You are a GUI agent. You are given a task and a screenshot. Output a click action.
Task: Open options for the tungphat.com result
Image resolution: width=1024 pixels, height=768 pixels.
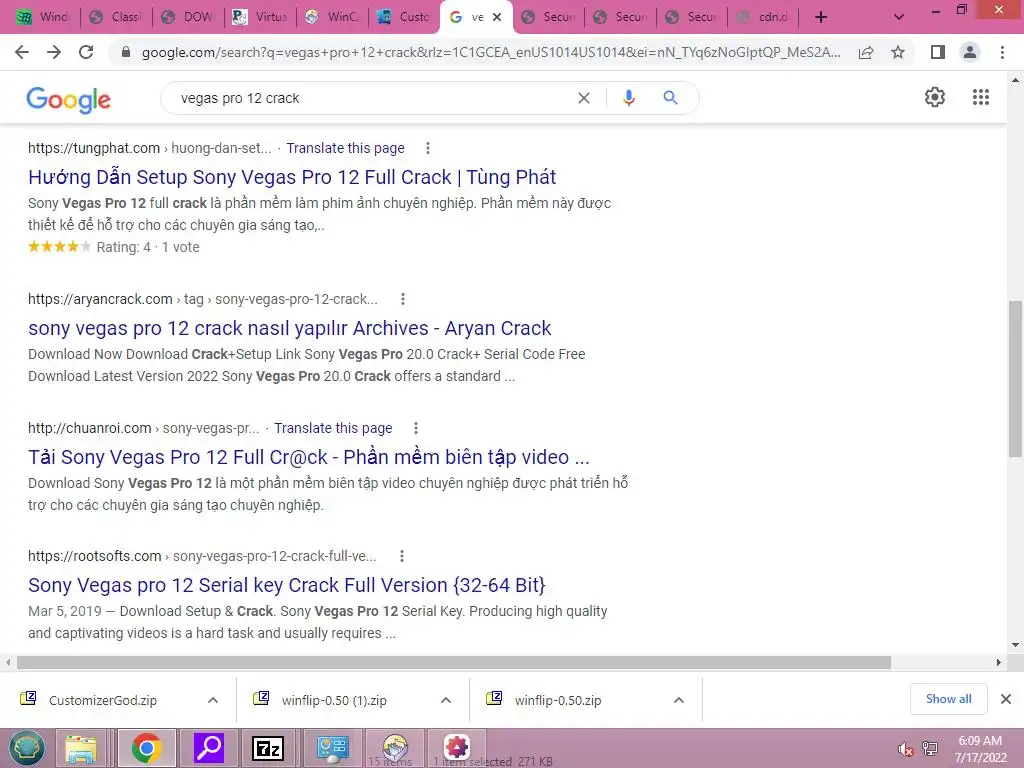click(x=428, y=148)
